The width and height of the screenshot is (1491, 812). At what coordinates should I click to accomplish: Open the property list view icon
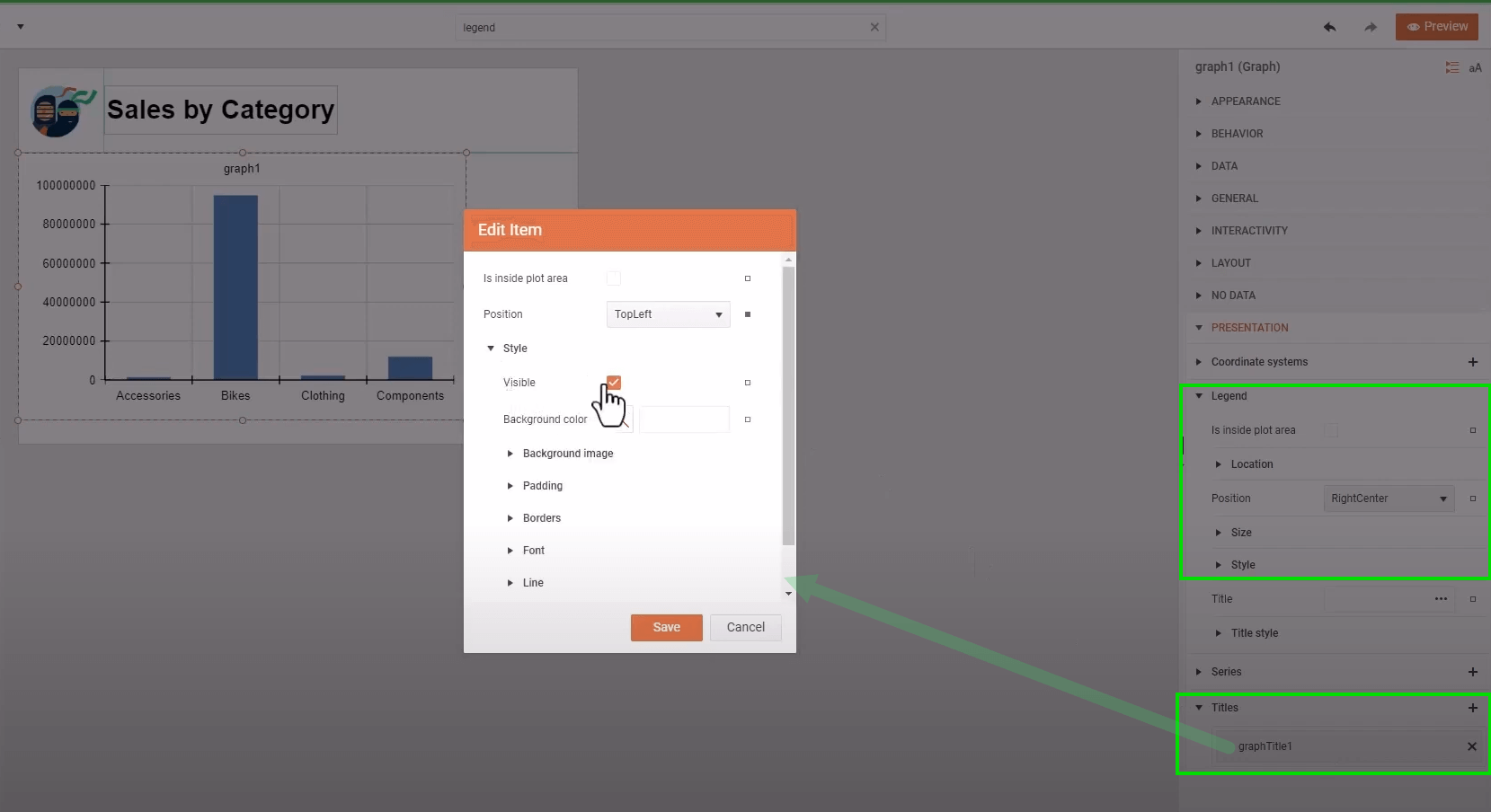point(1452,67)
